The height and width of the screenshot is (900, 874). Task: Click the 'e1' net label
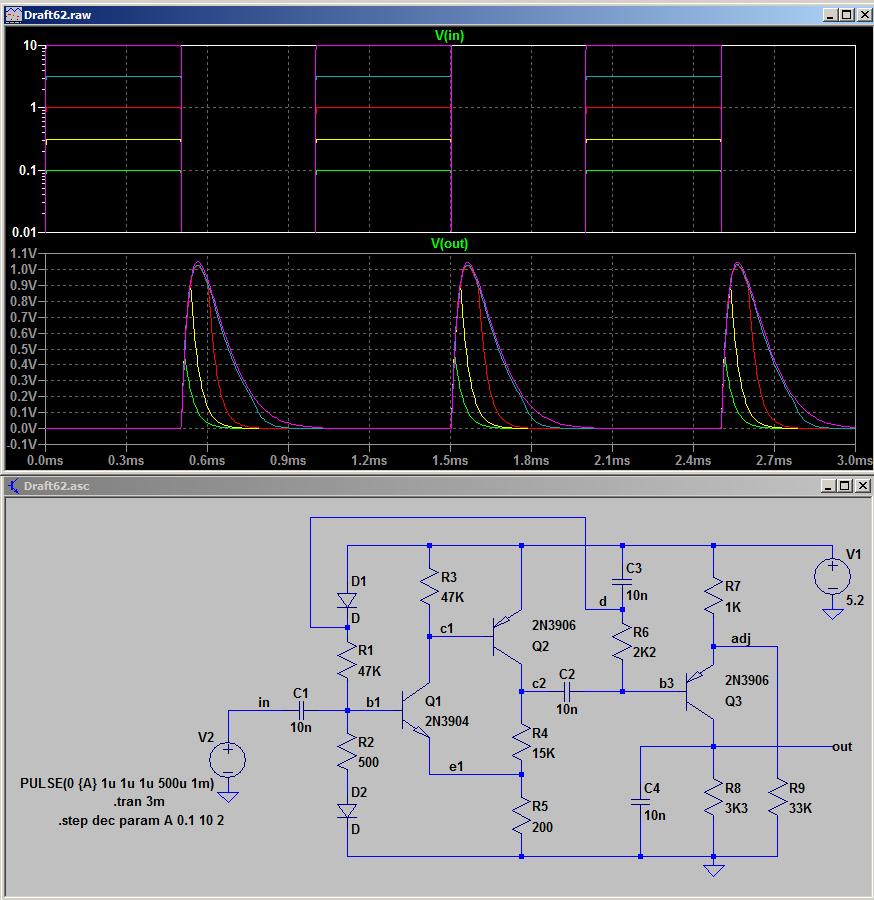click(x=456, y=766)
